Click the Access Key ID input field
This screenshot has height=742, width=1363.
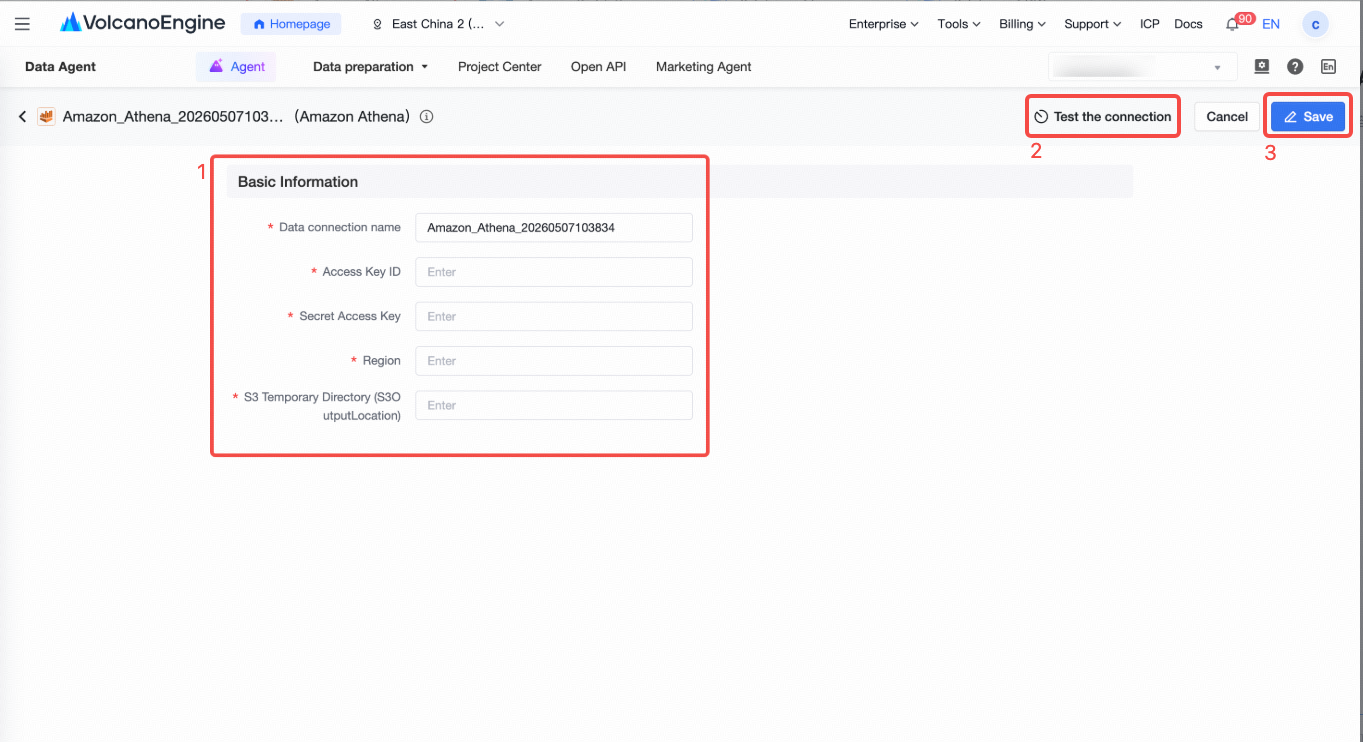point(554,272)
